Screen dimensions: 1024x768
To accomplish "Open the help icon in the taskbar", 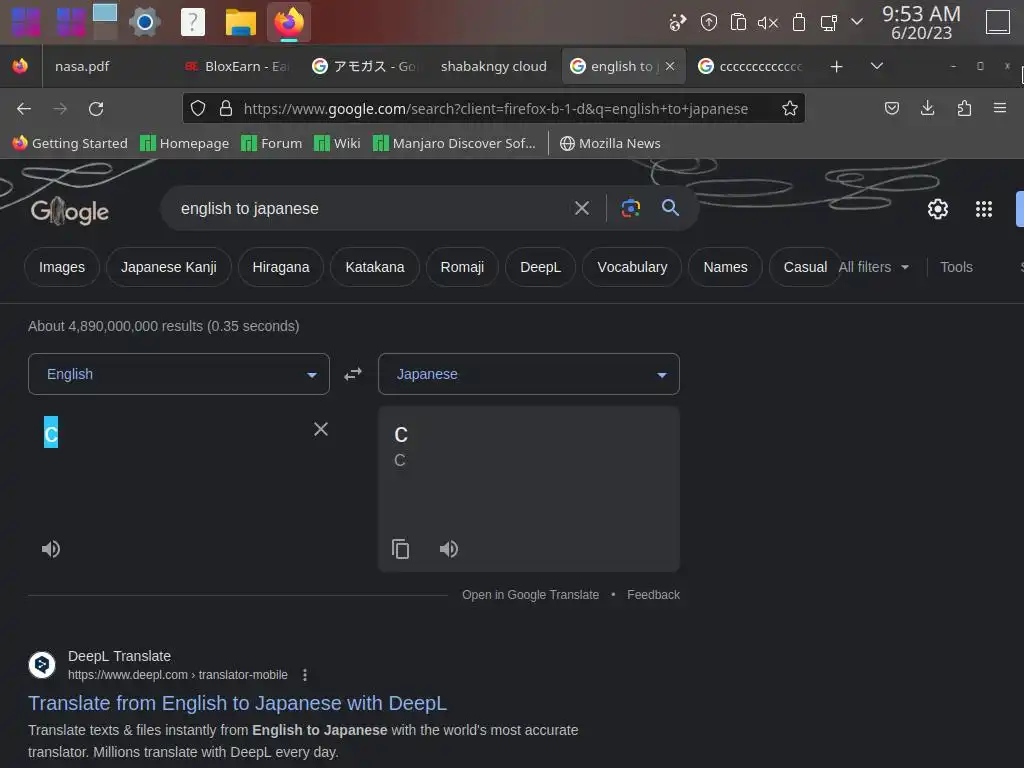I will pyautogui.click(x=193, y=23).
